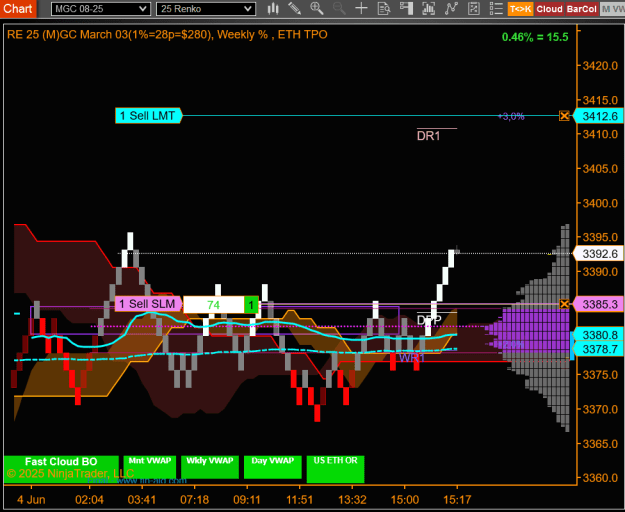Click the 11:51 time axis label
The image size is (625, 512).
point(299,499)
